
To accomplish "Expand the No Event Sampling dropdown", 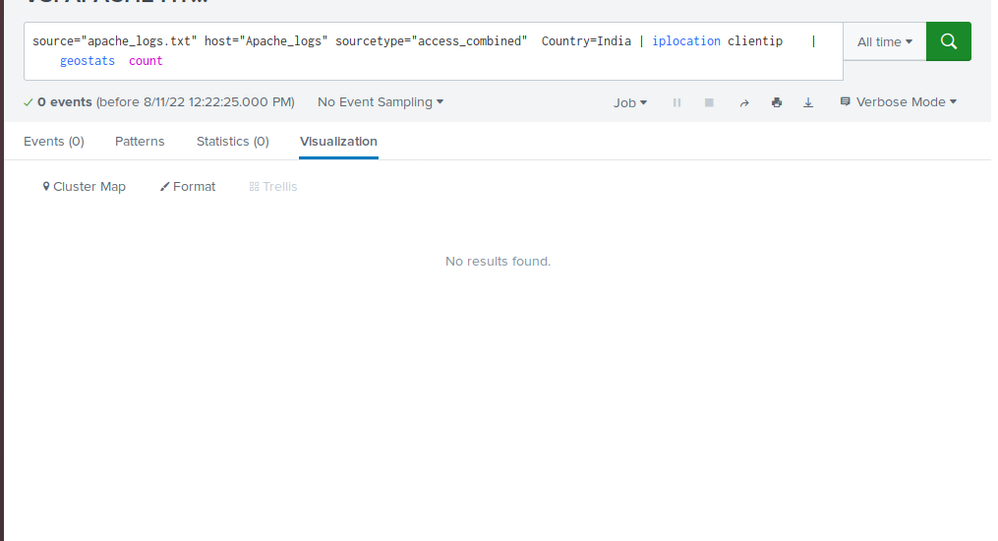I will point(380,102).
